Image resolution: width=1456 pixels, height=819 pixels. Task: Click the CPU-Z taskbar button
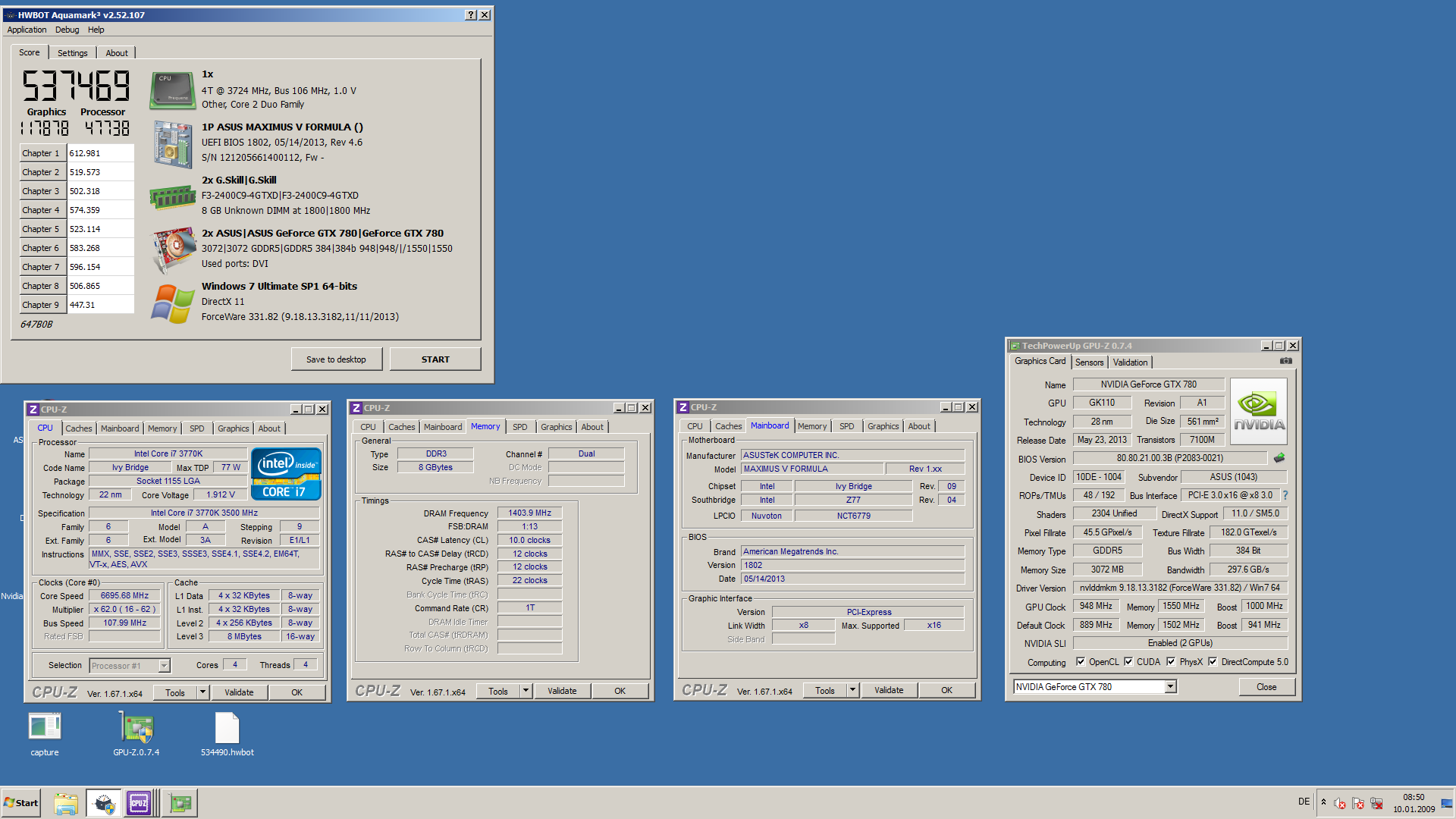pyautogui.click(x=141, y=803)
